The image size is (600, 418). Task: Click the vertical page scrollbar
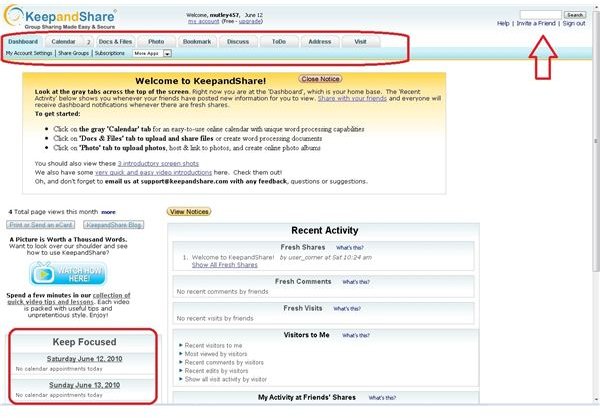[596, 142]
